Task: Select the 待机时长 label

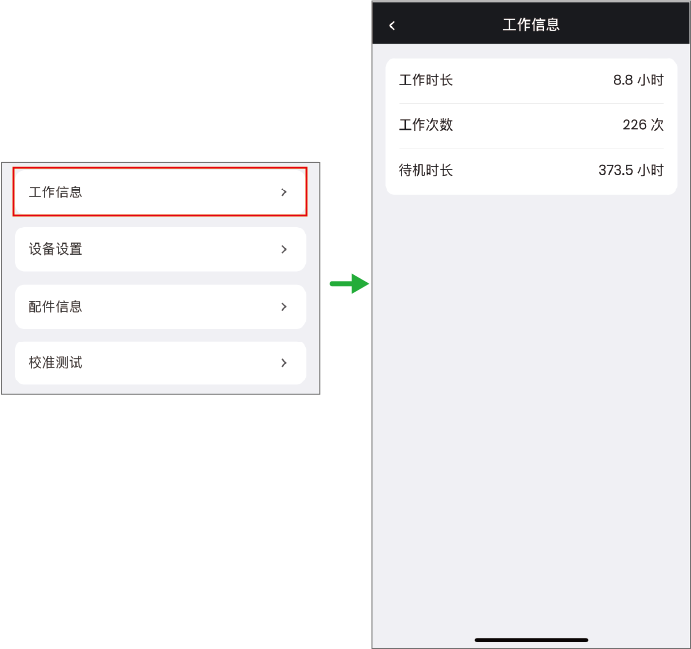Action: click(426, 170)
